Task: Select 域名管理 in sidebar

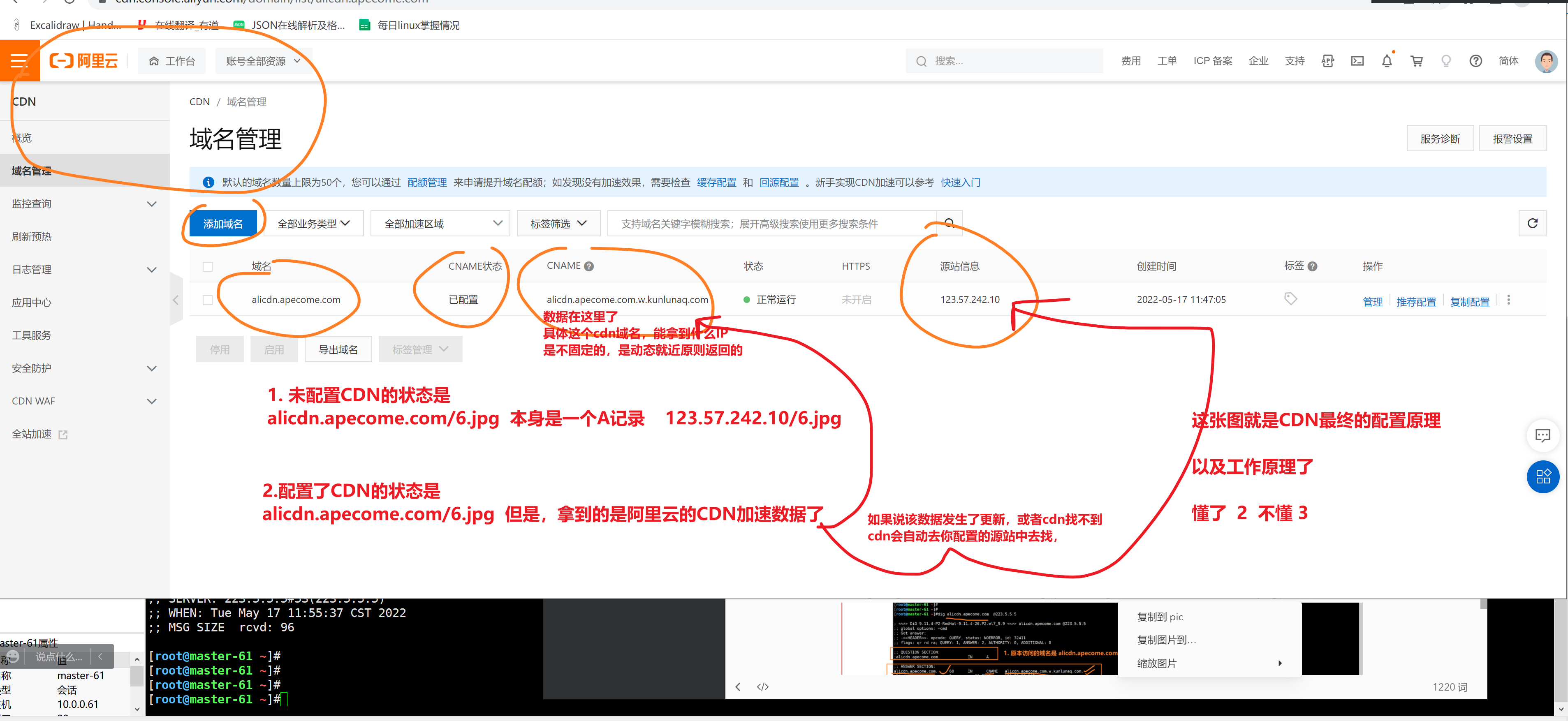Action: [85, 171]
